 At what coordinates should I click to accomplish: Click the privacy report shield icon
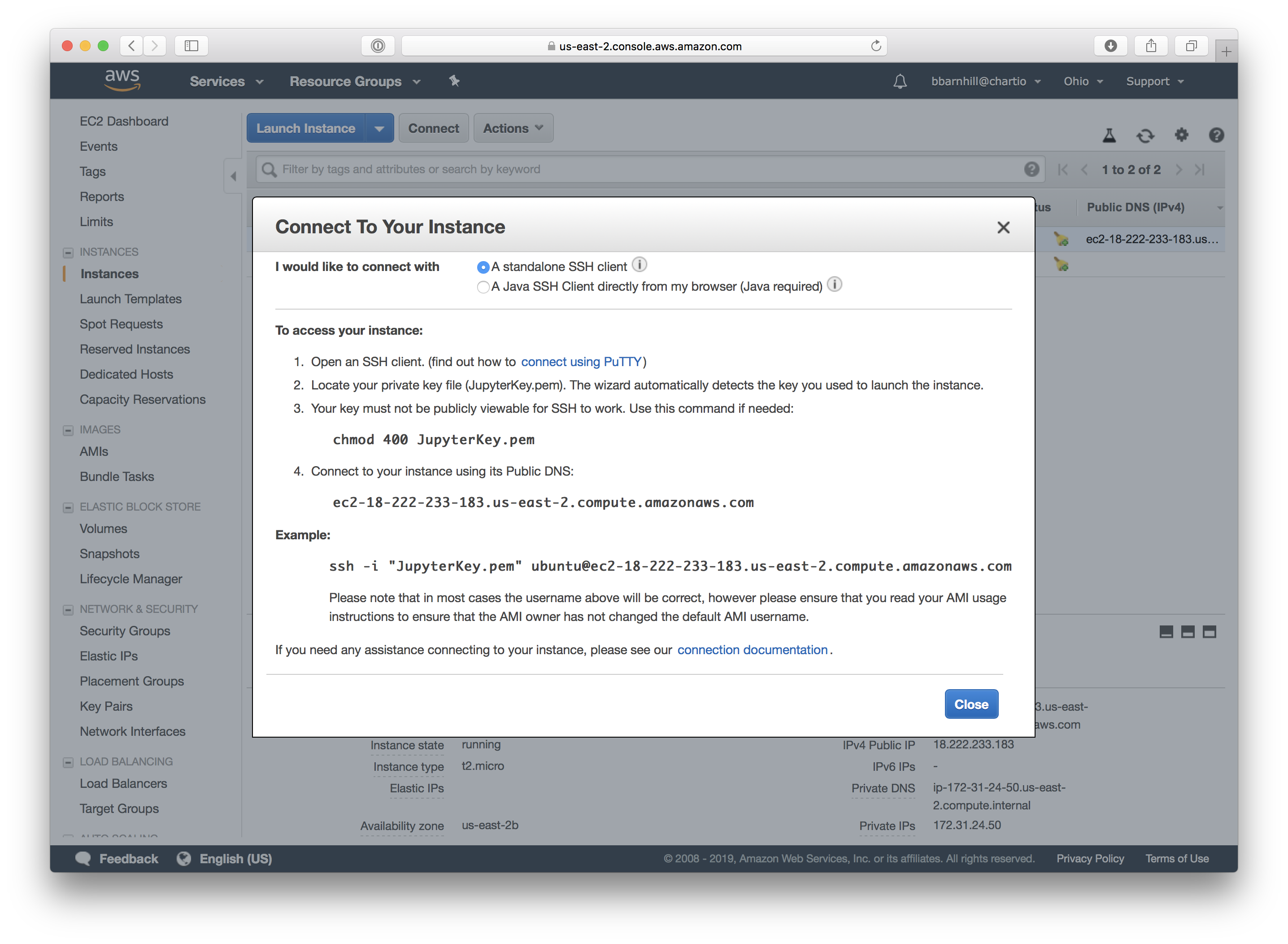tap(378, 46)
